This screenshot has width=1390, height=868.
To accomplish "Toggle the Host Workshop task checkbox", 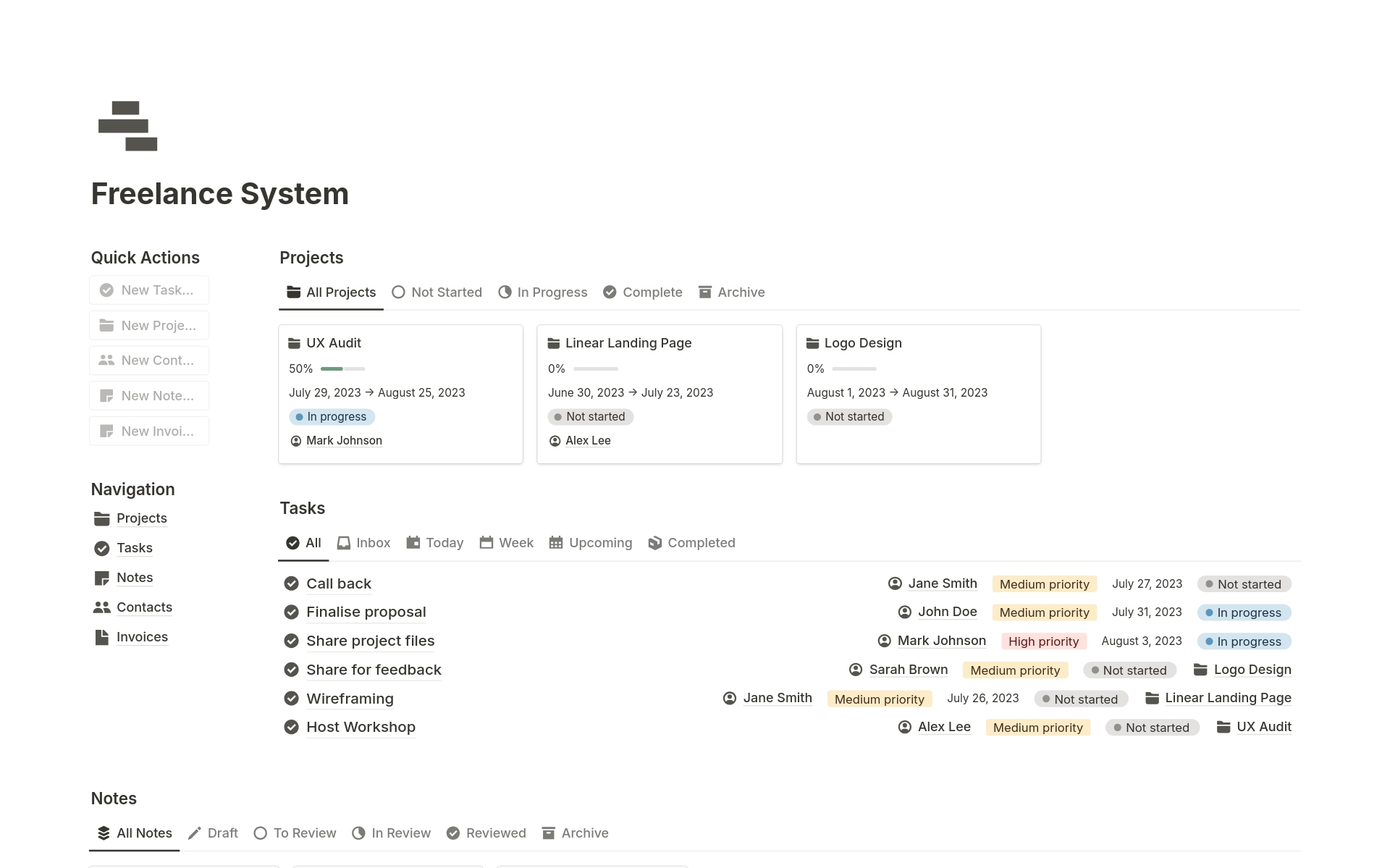I will tap(291, 727).
